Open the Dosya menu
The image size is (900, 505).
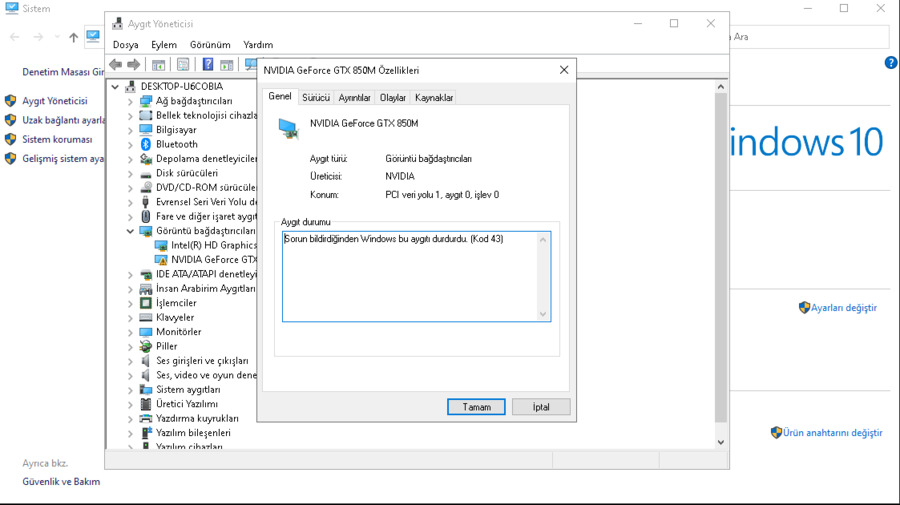tap(125, 45)
